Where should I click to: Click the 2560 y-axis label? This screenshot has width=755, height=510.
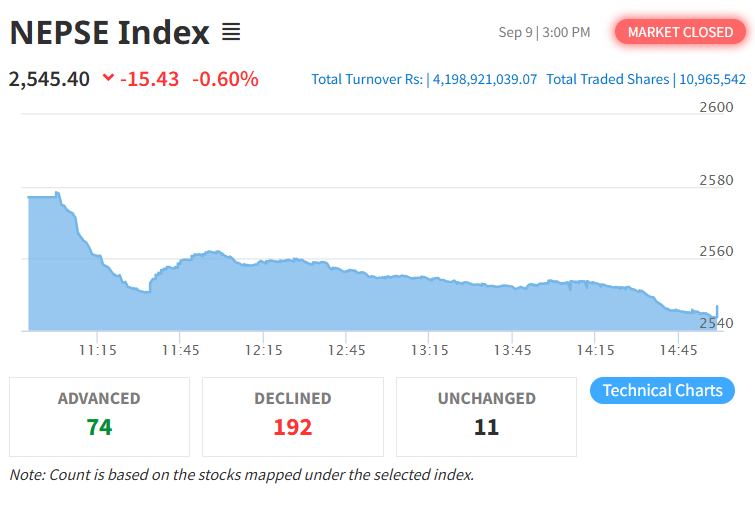(x=716, y=251)
